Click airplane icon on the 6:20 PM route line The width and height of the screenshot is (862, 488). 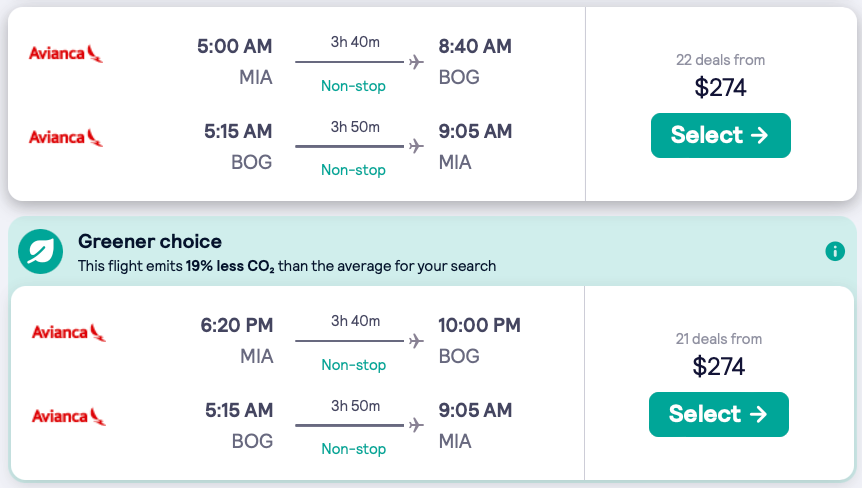click(x=416, y=341)
